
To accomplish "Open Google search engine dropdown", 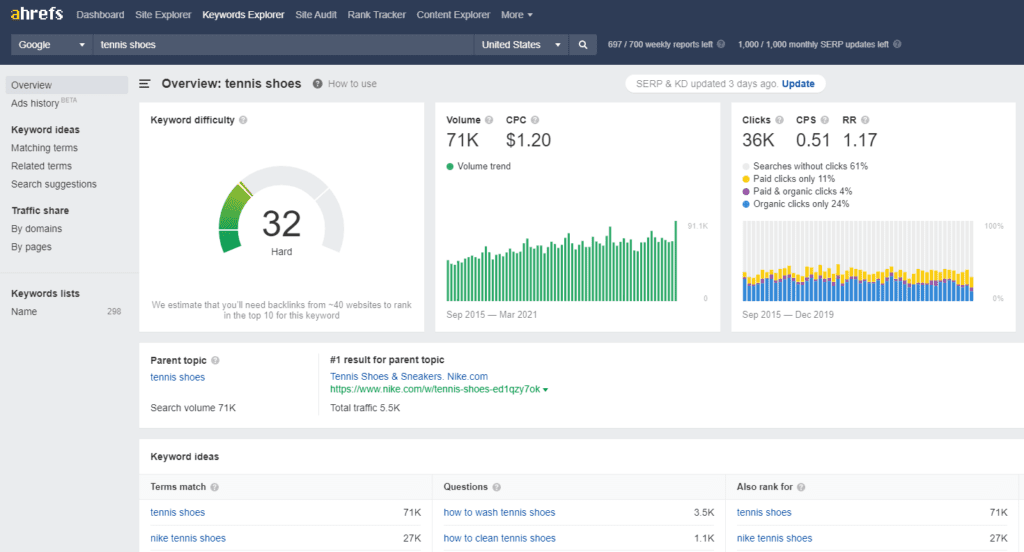I will click(52, 44).
